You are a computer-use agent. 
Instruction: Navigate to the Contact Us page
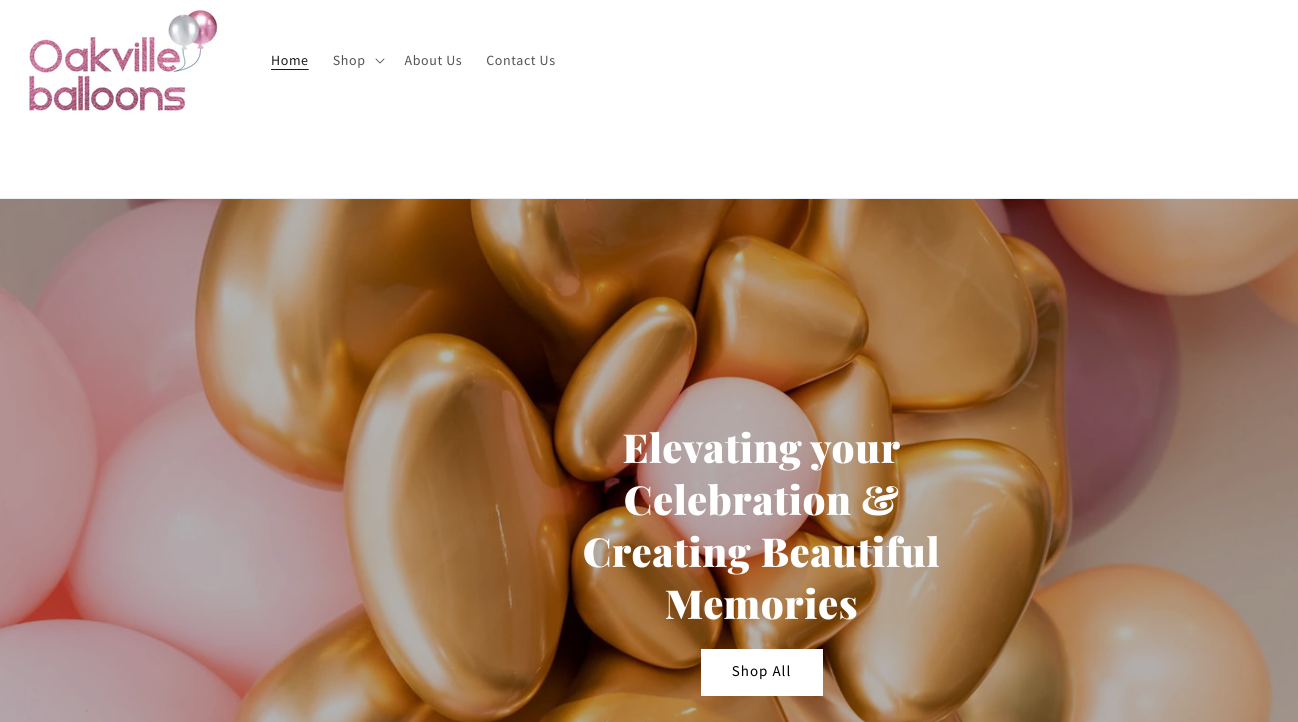[x=520, y=60]
